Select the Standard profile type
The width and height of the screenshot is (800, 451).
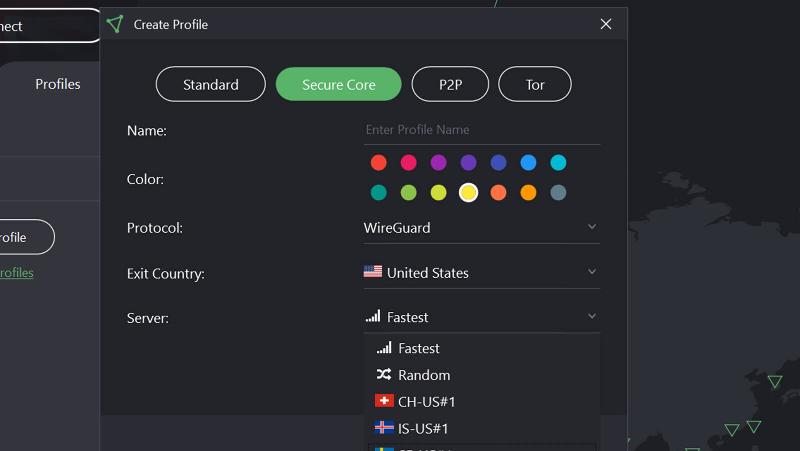coord(211,84)
